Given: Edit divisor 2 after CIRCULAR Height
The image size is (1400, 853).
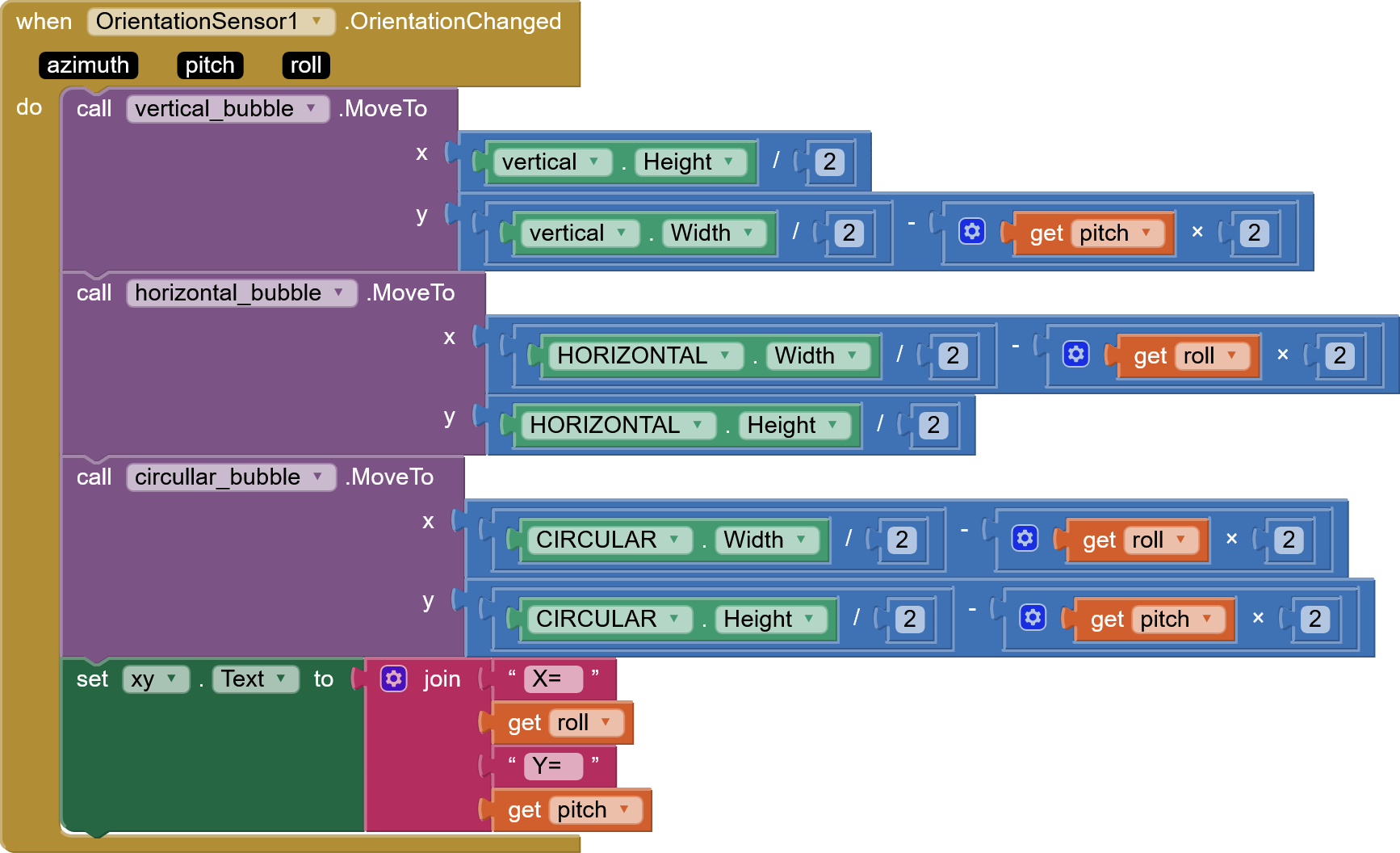Looking at the screenshot, I should (910, 619).
